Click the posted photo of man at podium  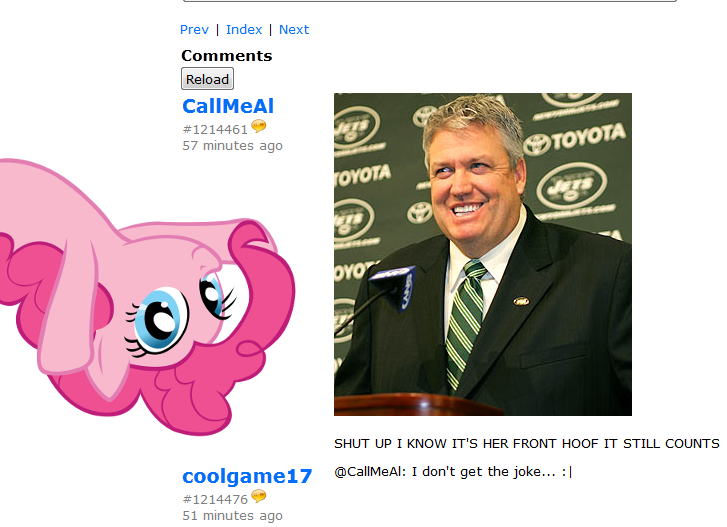click(x=483, y=254)
